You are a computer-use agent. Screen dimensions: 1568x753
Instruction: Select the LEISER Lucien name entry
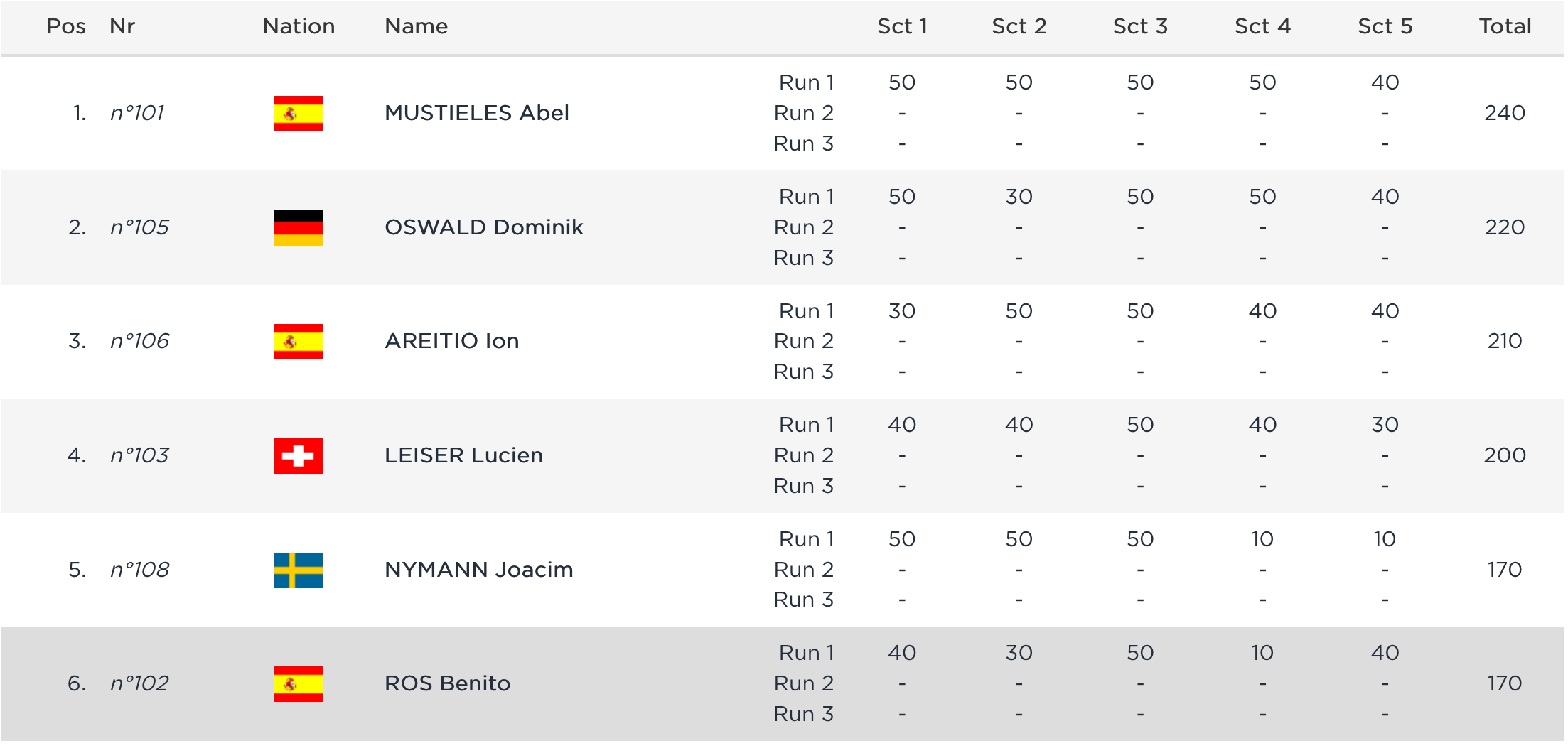(x=463, y=455)
